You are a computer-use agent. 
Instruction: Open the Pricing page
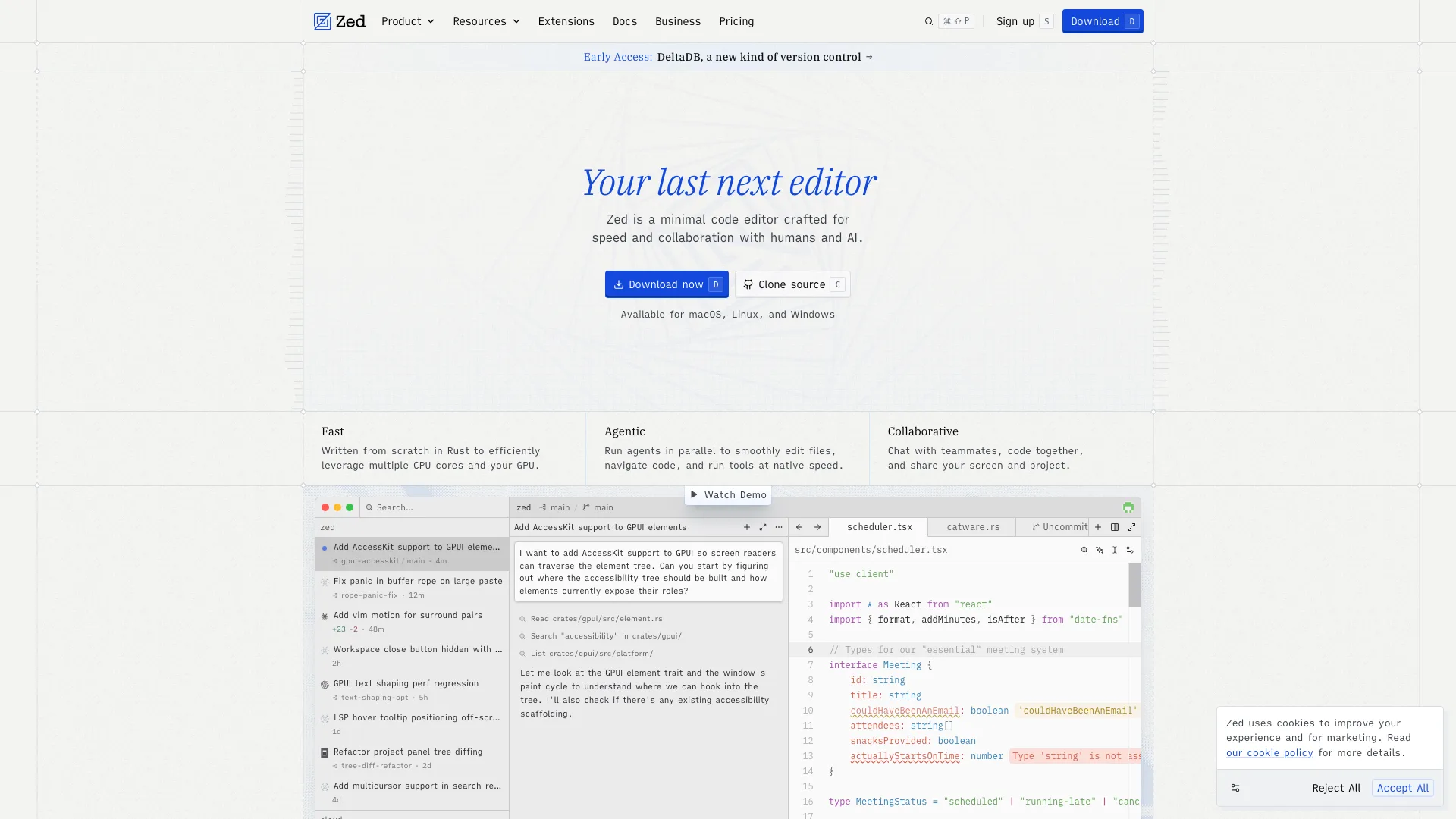click(x=736, y=21)
